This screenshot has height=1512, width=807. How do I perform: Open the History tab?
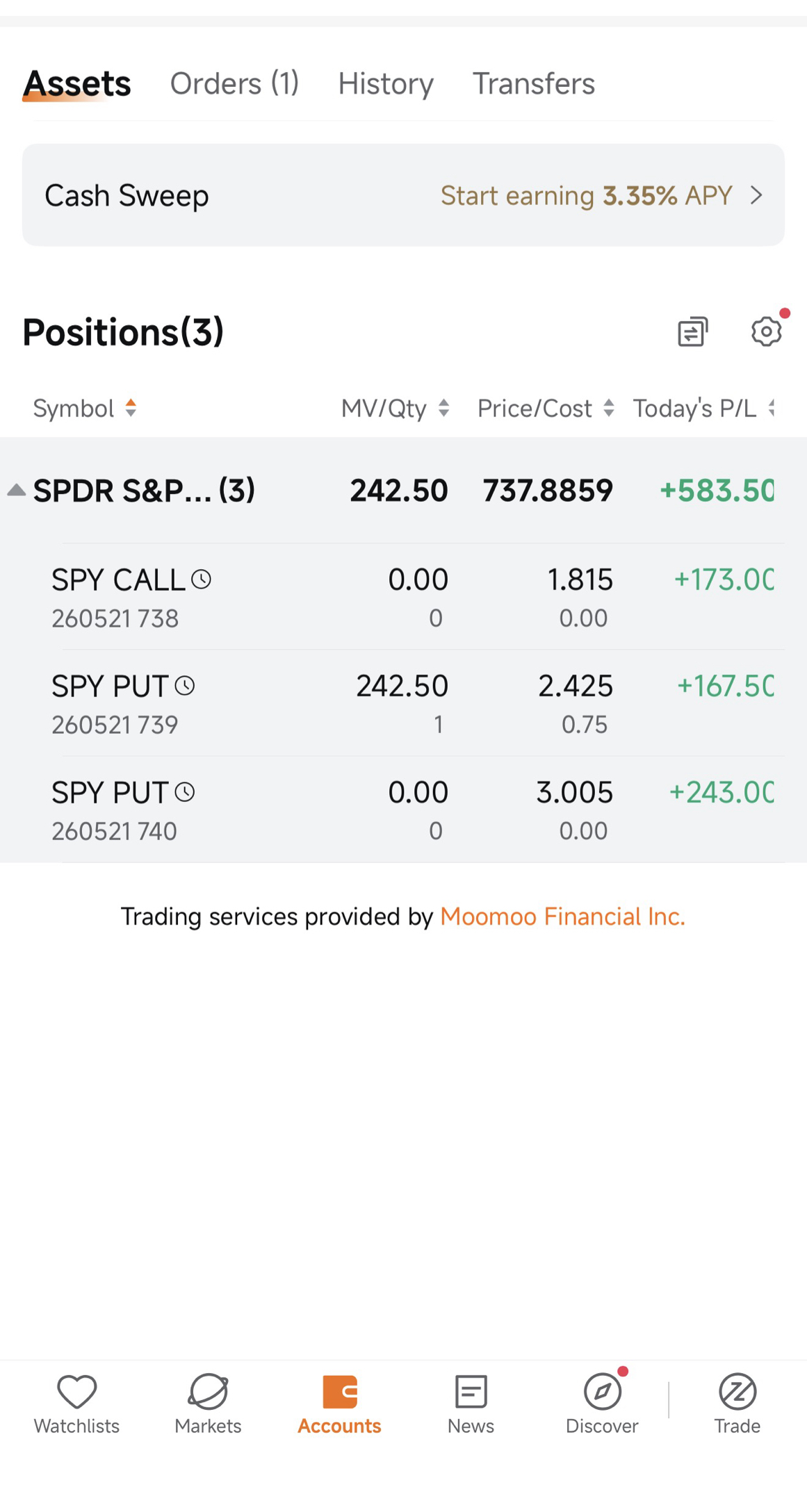(386, 83)
